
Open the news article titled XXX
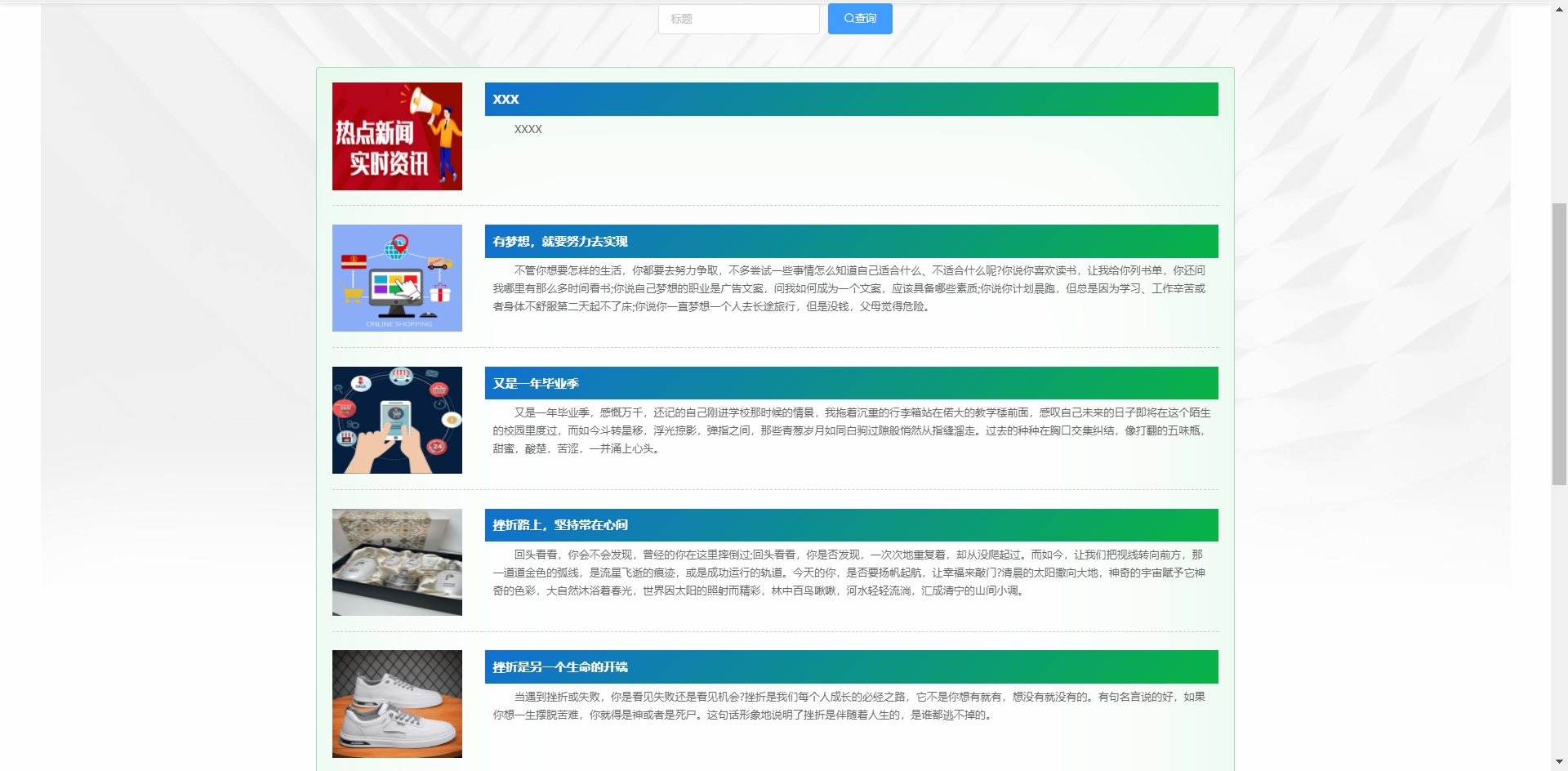[x=506, y=100]
